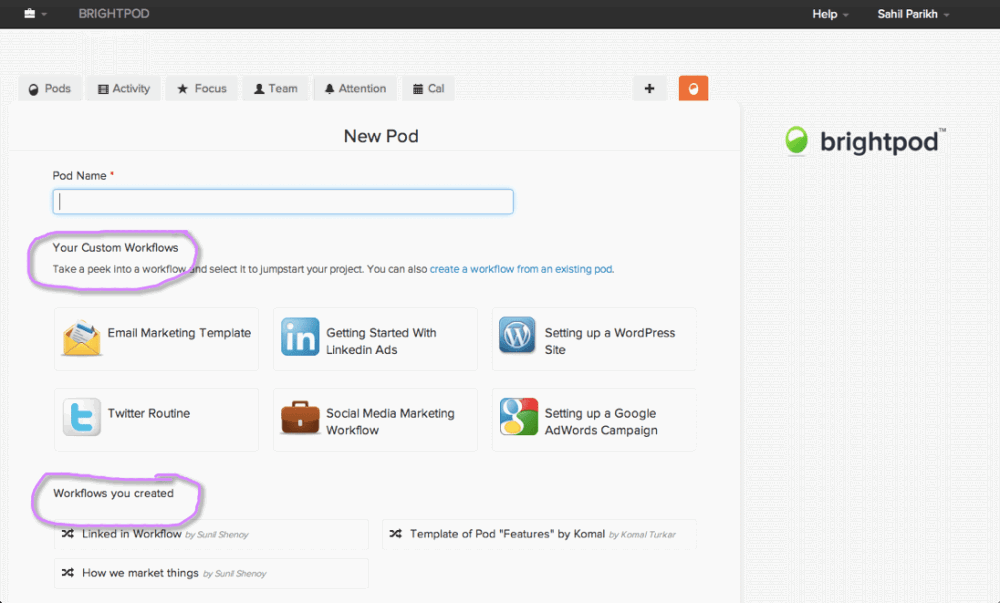
Task: Open How we market things workflow
Action: click(211, 573)
